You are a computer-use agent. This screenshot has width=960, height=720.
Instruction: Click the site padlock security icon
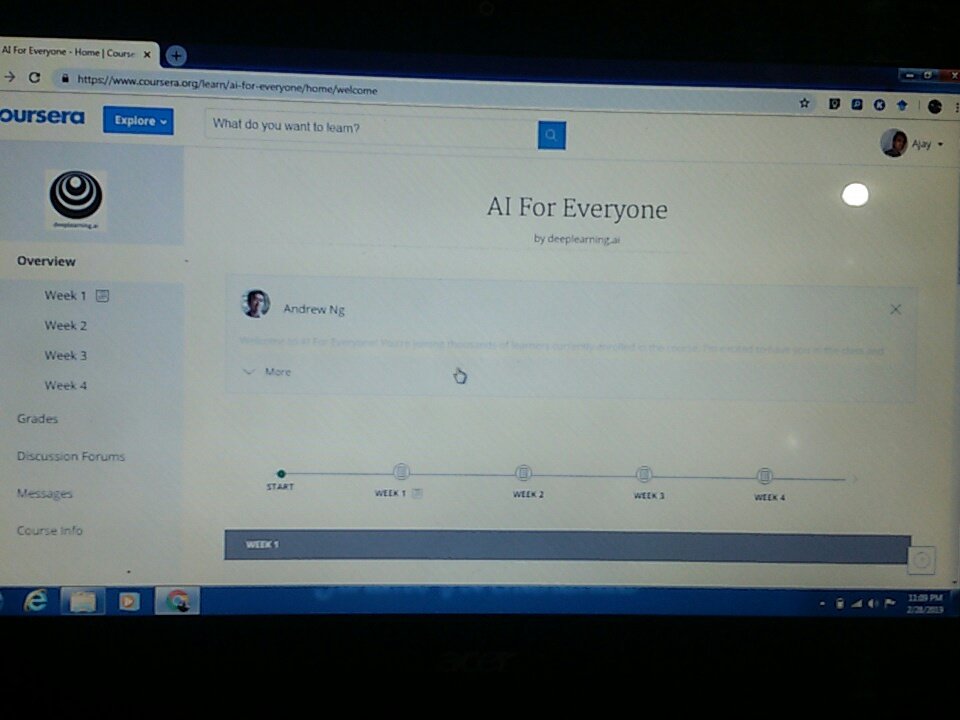tap(65, 78)
